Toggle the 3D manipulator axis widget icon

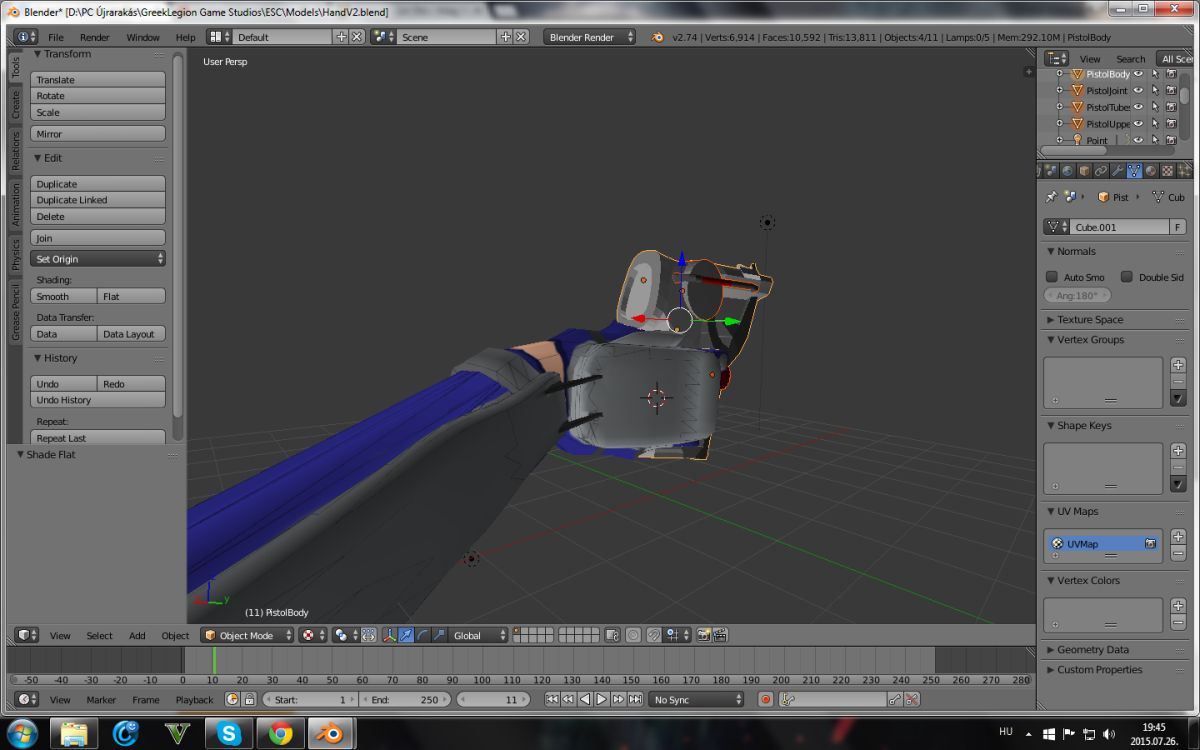(389, 635)
